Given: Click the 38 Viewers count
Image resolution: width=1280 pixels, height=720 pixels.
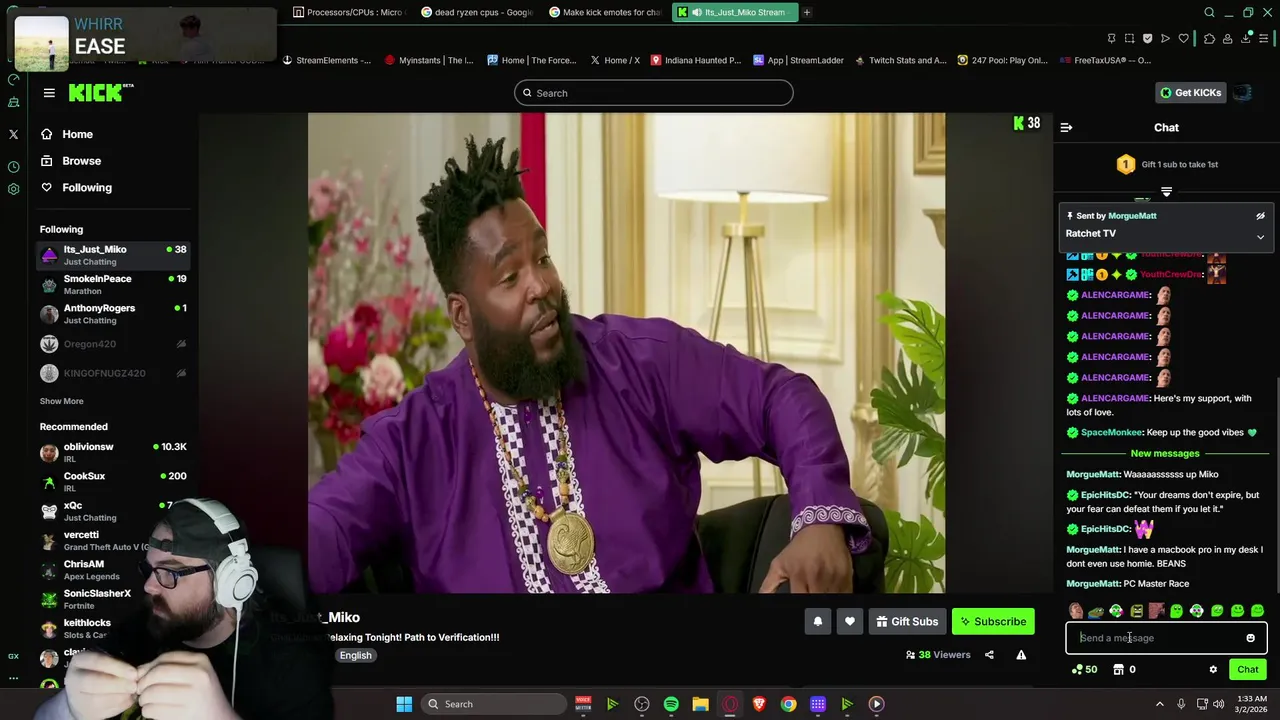Looking at the screenshot, I should pyautogui.click(x=938, y=655).
